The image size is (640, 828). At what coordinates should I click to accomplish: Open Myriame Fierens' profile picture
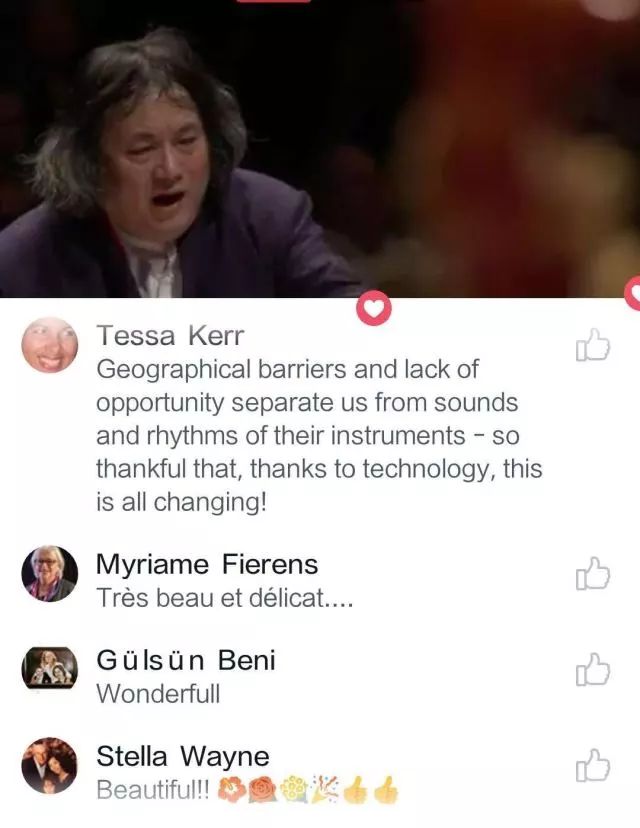pos(50,573)
